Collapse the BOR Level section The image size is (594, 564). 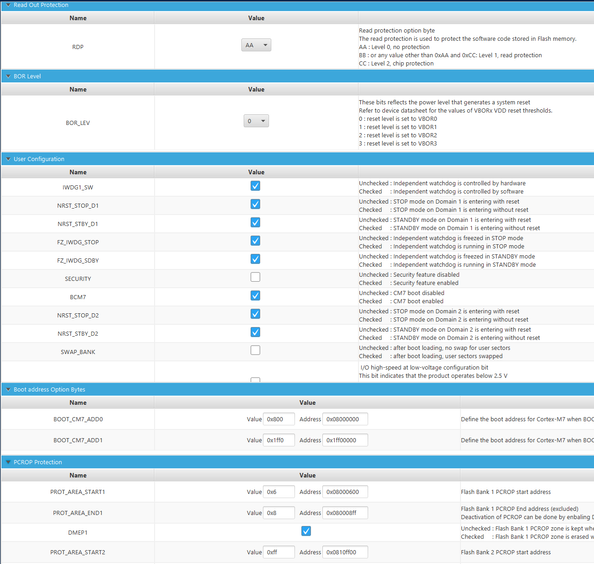[x=8, y=76]
